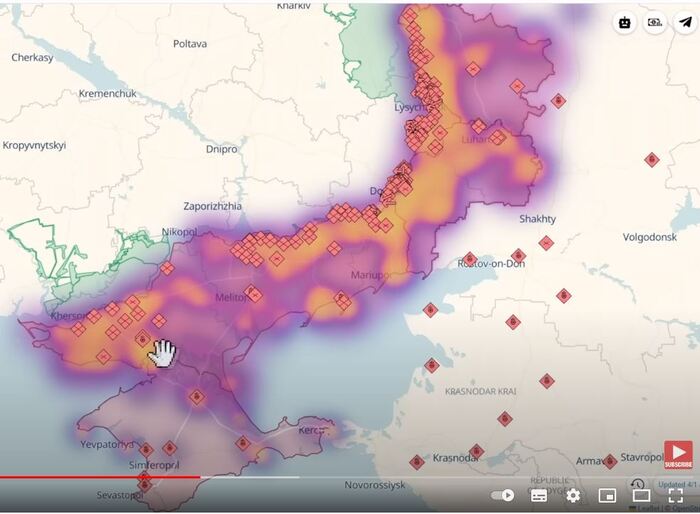The width and height of the screenshot is (700, 514).
Task: Click the end of the red played bar
Action: (x=200, y=477)
